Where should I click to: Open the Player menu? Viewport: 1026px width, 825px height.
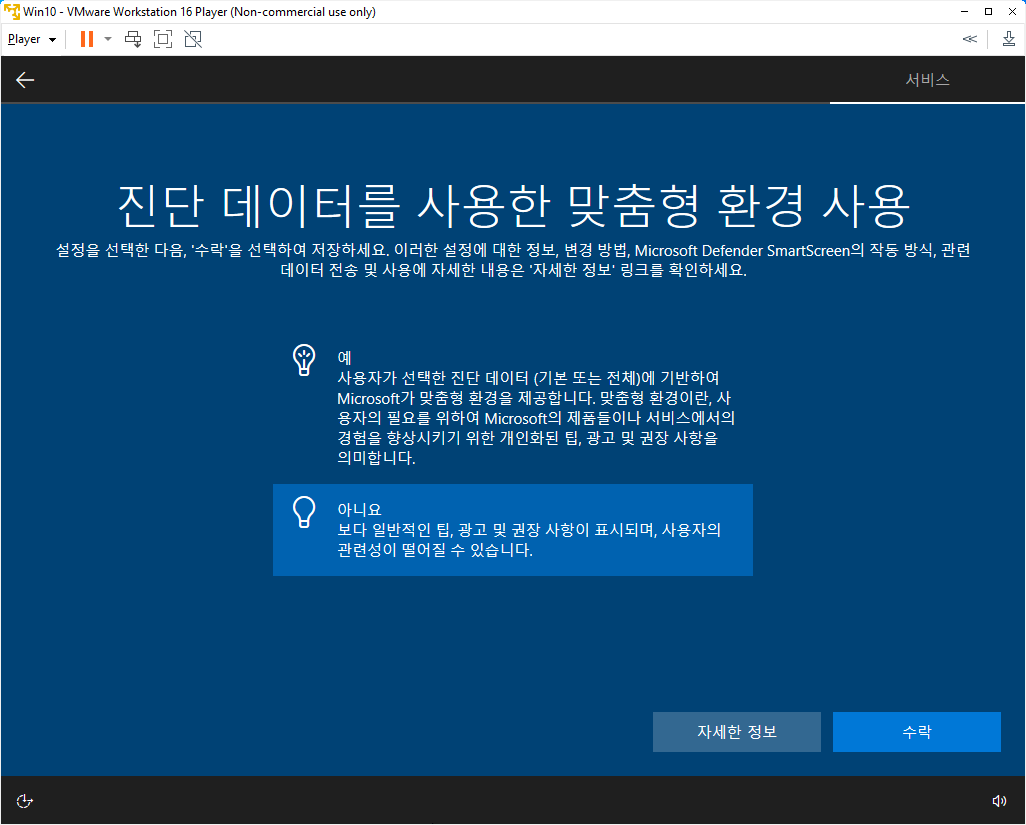click(x=24, y=39)
